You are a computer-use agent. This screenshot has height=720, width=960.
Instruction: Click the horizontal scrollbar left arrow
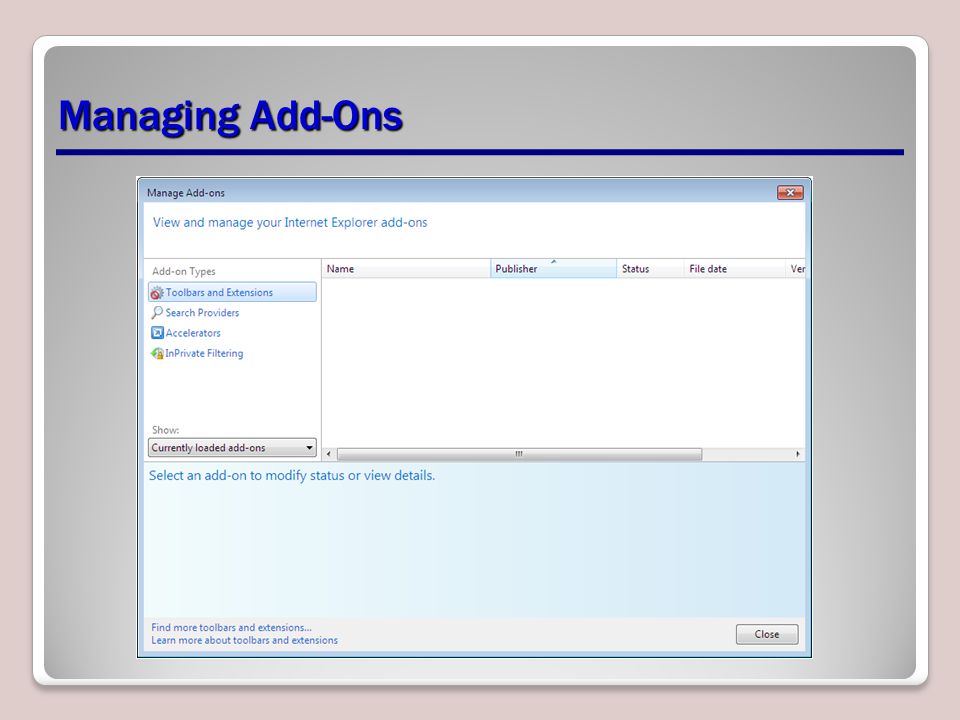click(329, 454)
